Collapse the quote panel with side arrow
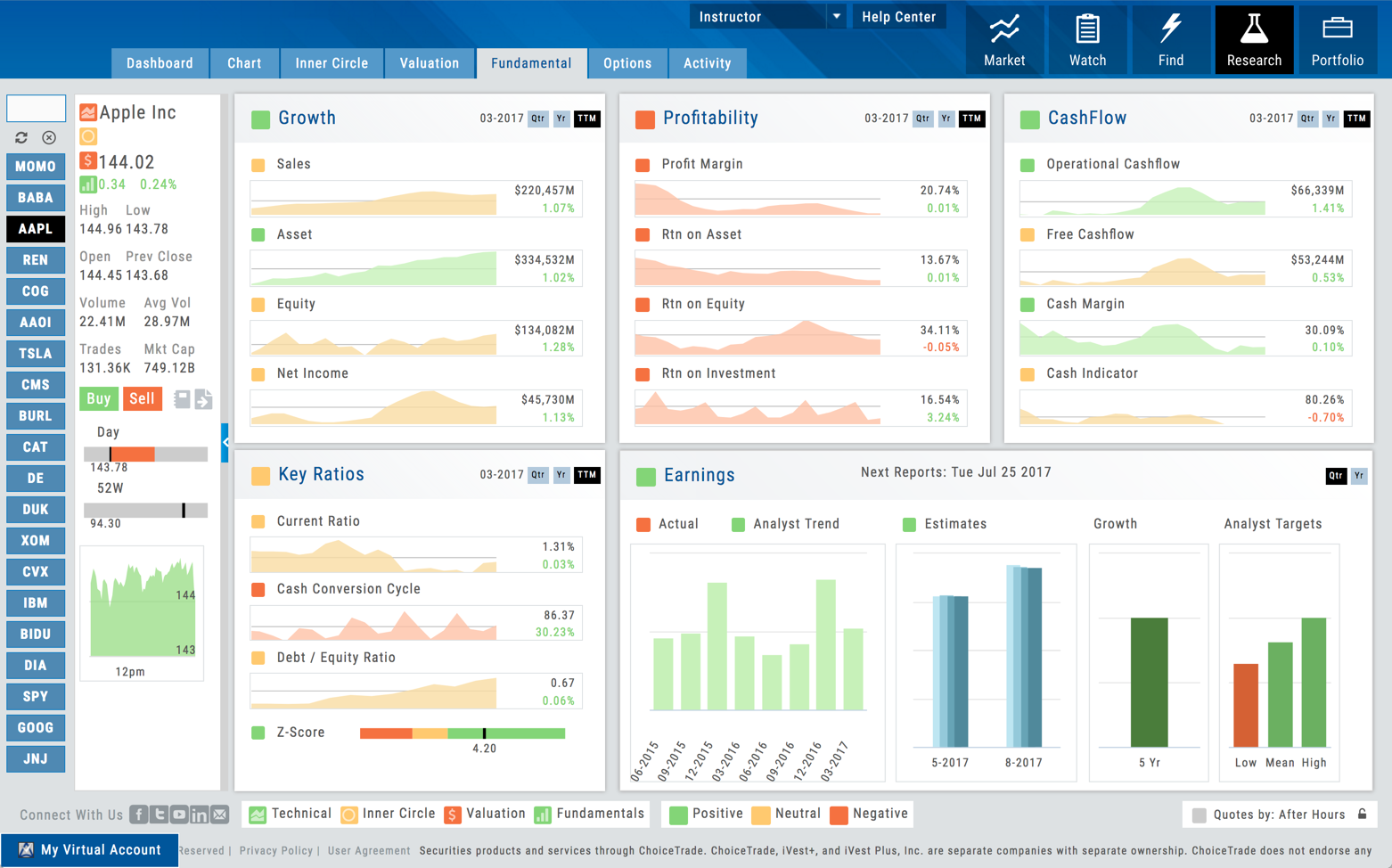1392x868 pixels. pos(225,443)
